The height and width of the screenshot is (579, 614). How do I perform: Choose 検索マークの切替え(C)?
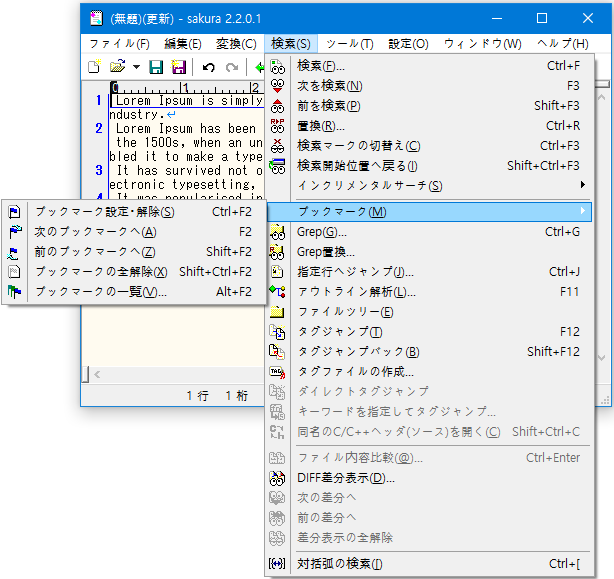click(x=430, y=146)
